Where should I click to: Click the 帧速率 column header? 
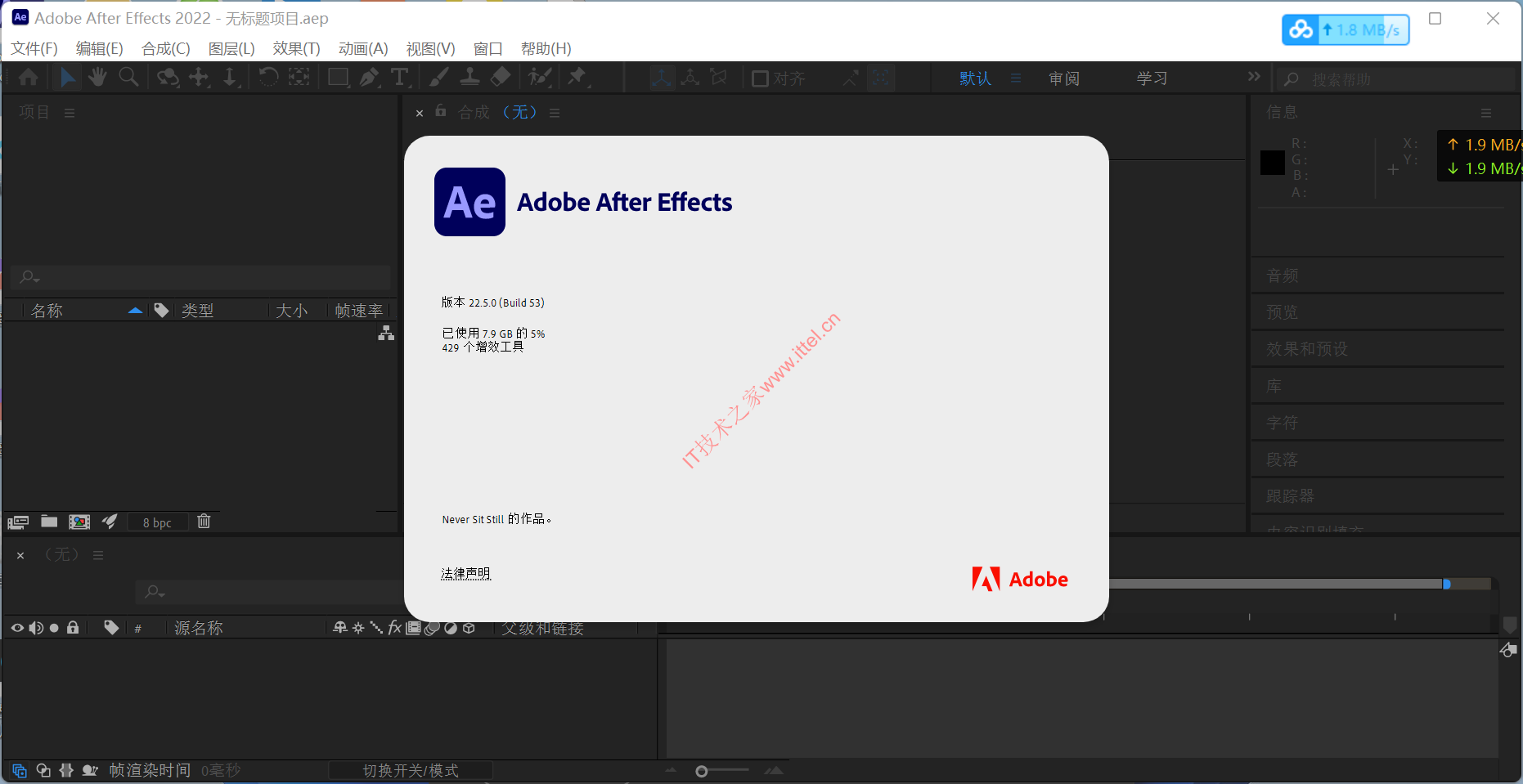pos(358,311)
